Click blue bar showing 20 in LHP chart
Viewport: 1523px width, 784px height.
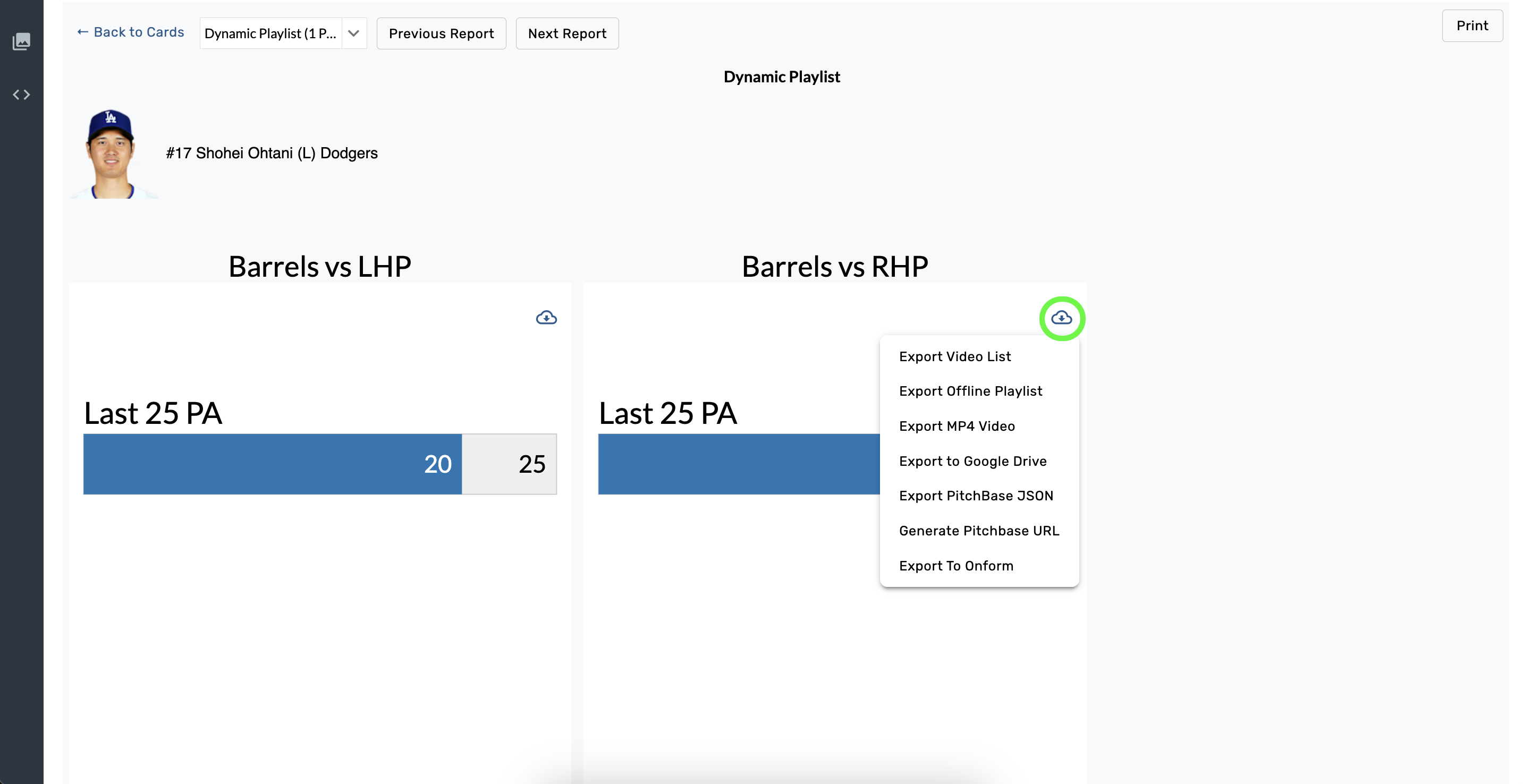click(272, 464)
